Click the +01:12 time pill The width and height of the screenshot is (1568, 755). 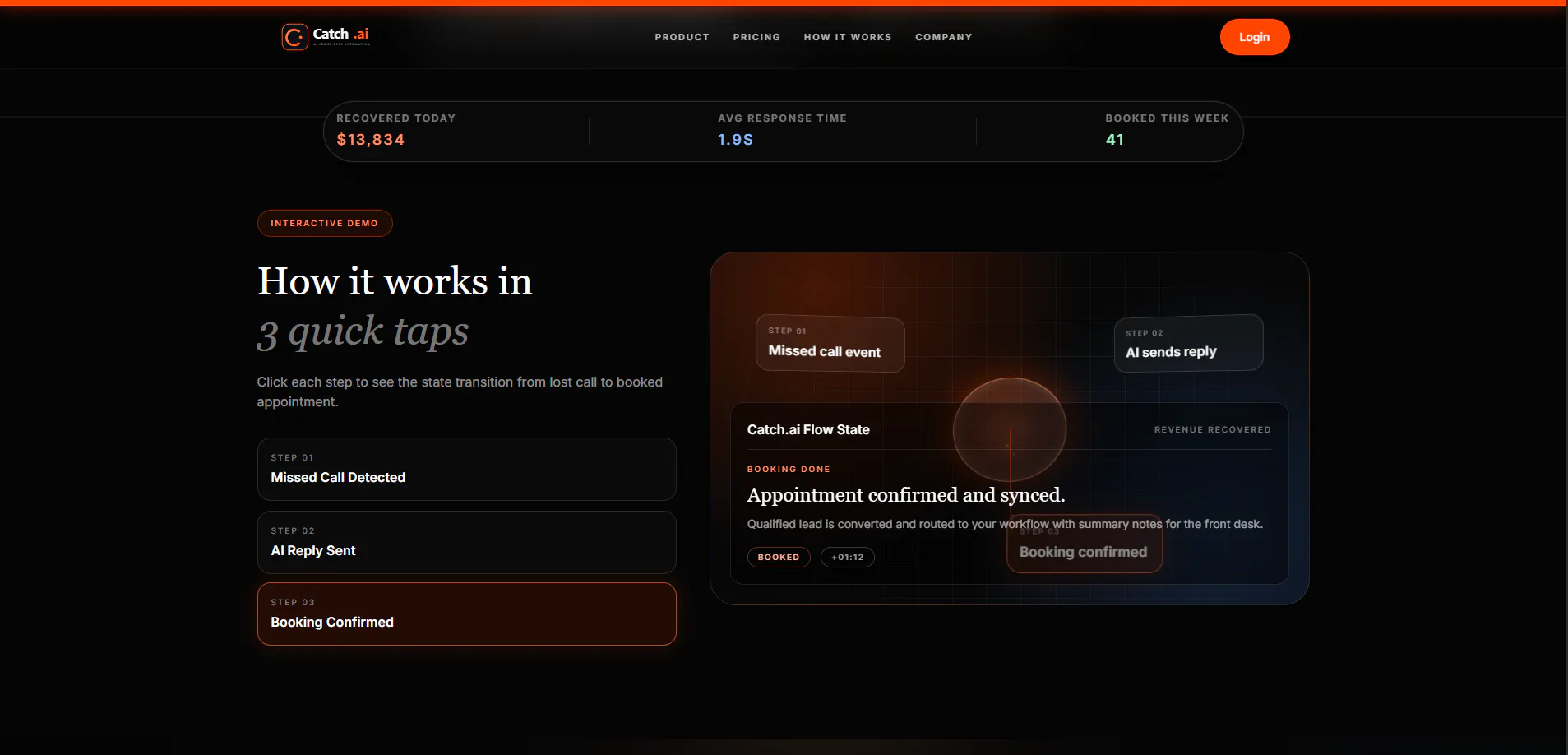(848, 557)
